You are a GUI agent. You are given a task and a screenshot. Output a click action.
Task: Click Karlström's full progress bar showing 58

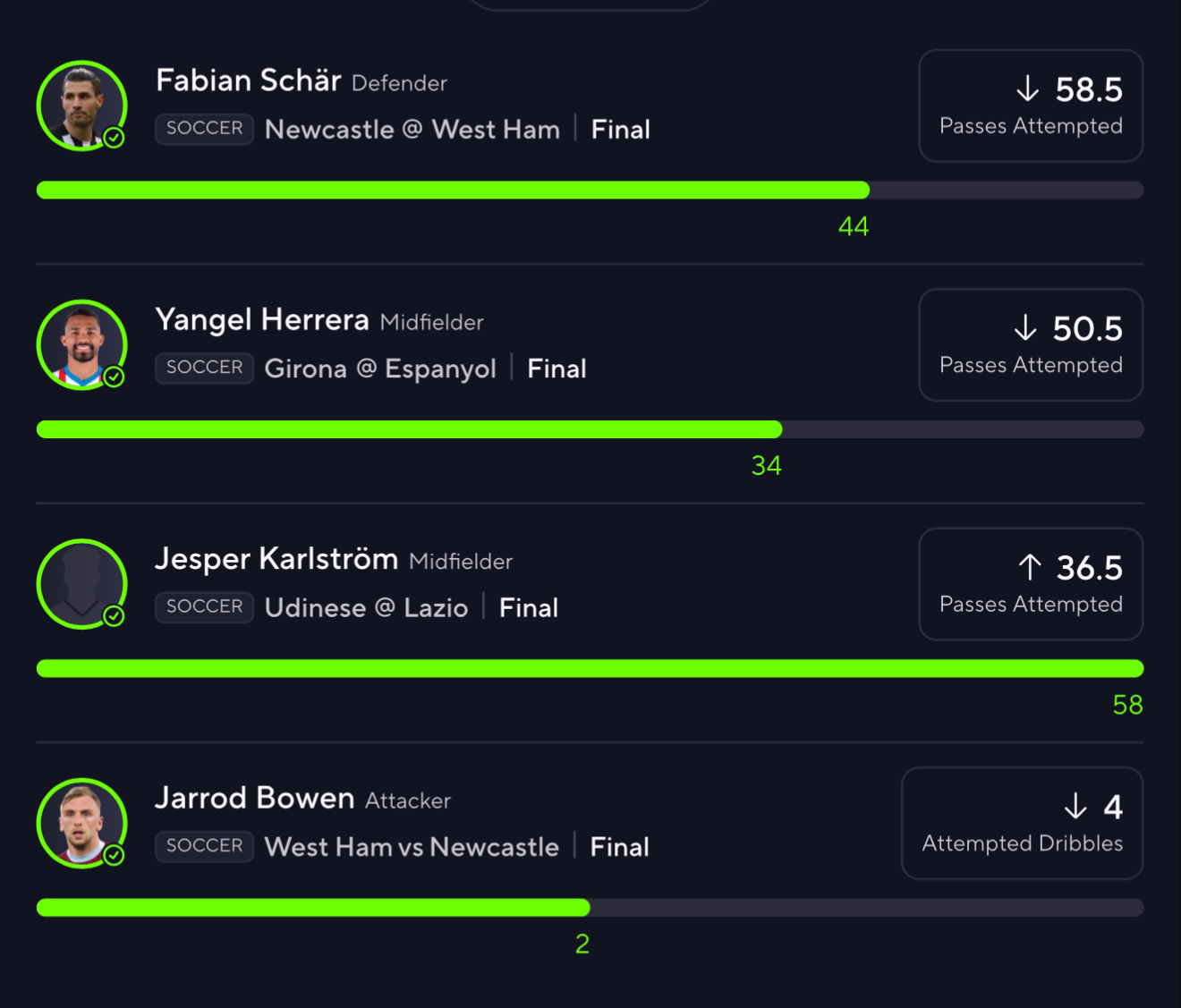tap(590, 668)
